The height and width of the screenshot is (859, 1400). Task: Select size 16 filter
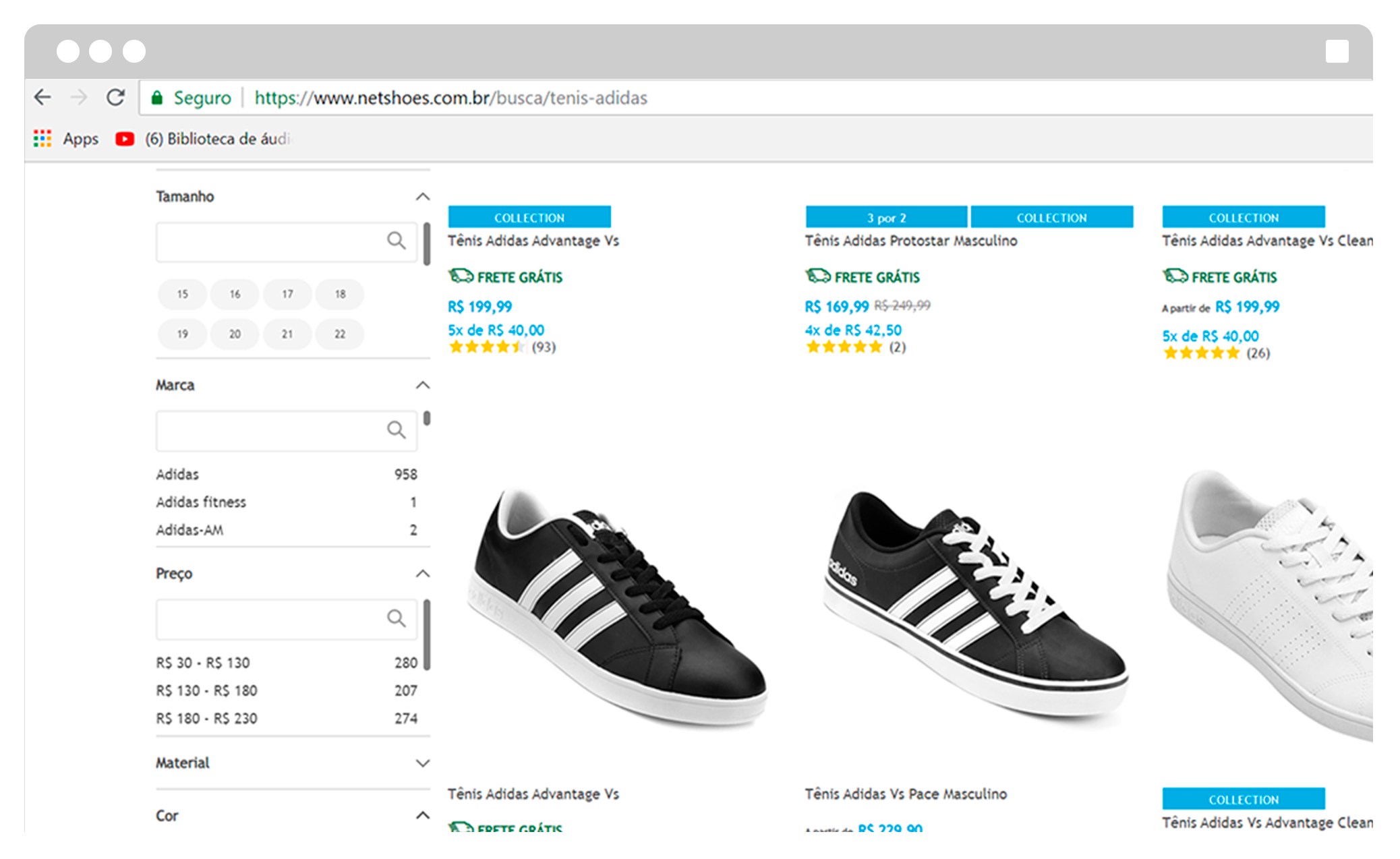pyautogui.click(x=235, y=295)
